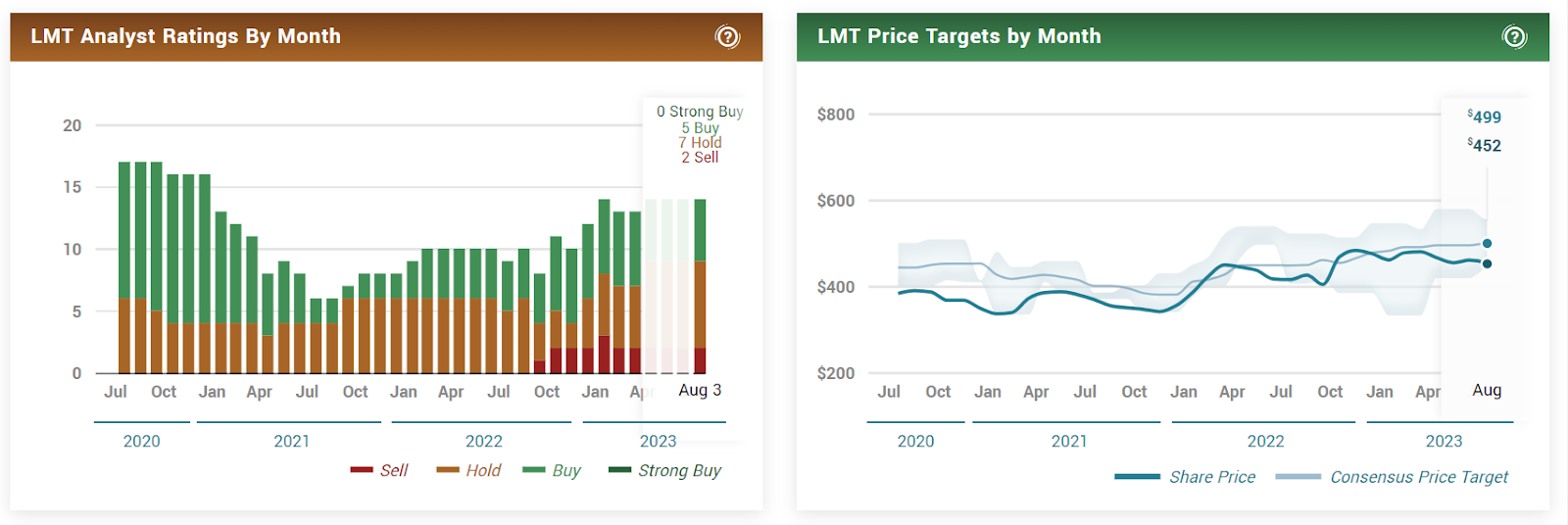This screenshot has width=1568, height=525.
Task: Click the $600 axis label
Action: coord(836,201)
